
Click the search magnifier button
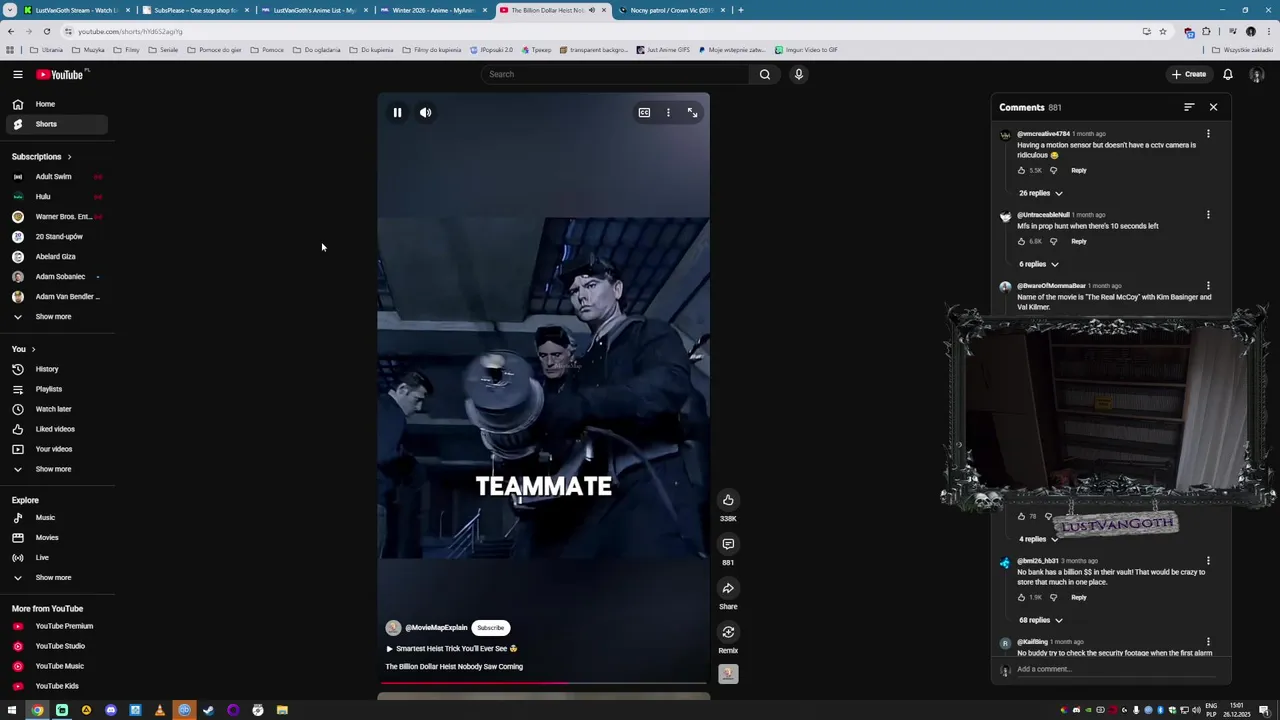coord(765,74)
